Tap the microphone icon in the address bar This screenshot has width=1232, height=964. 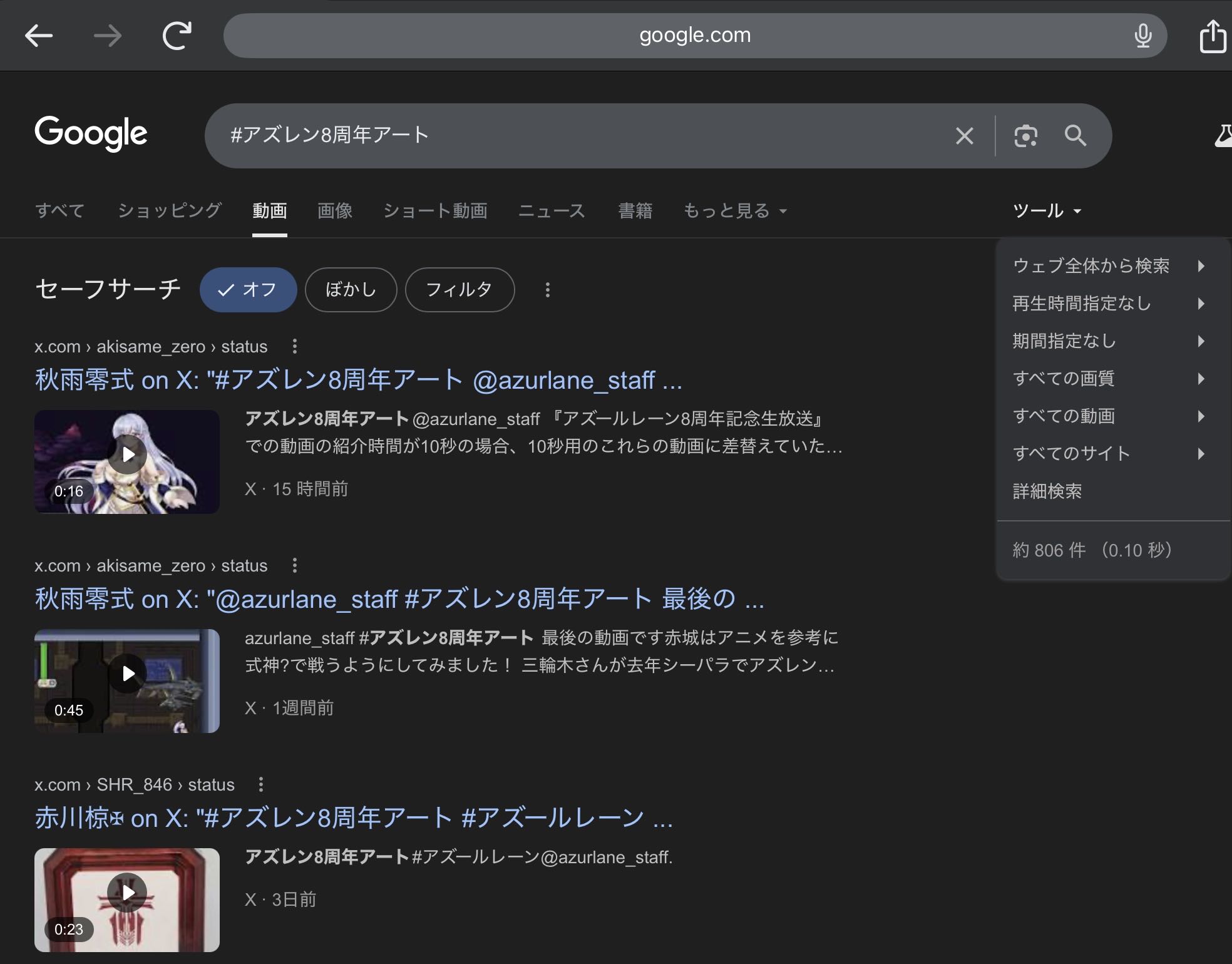click(1142, 36)
